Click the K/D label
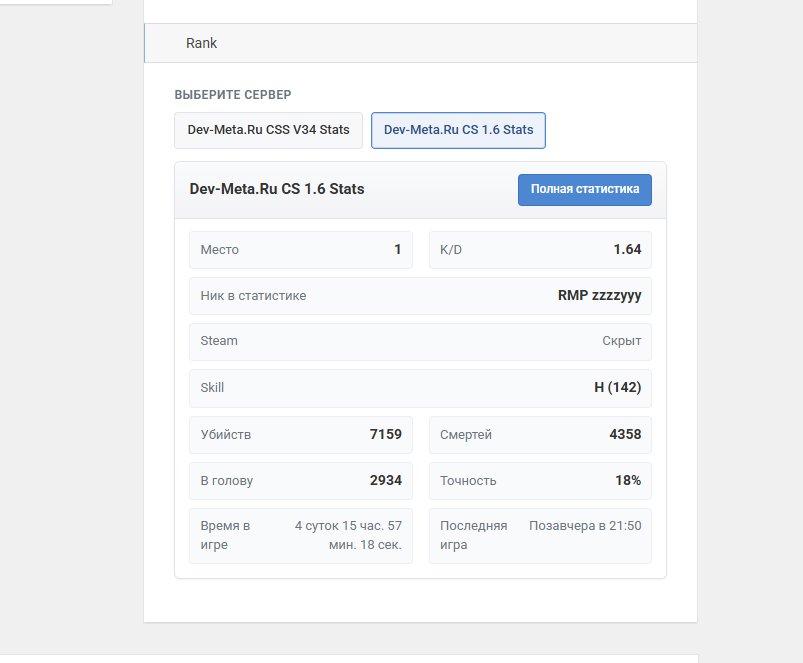The image size is (803, 663). pos(451,250)
